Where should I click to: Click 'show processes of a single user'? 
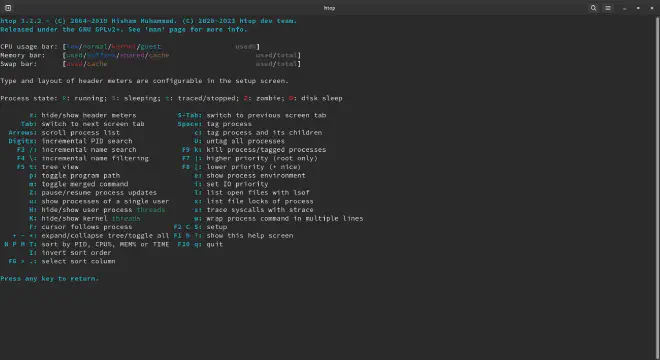point(105,201)
